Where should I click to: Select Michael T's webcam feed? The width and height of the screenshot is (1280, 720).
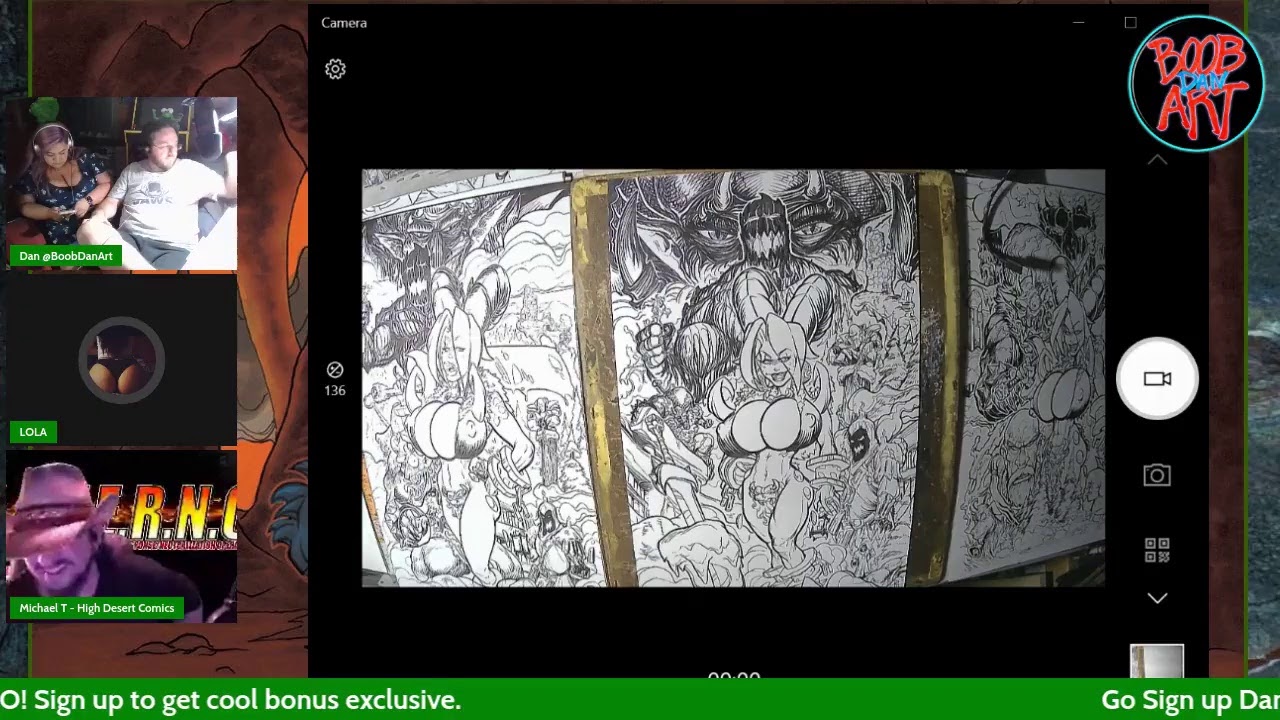coord(122,530)
